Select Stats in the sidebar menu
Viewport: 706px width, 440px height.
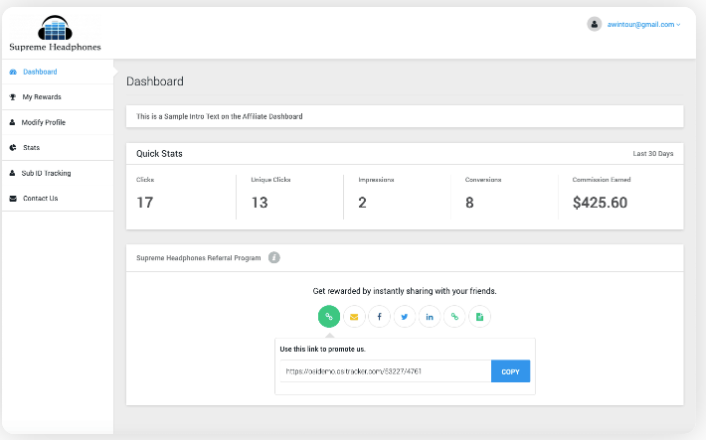[x=31, y=147]
